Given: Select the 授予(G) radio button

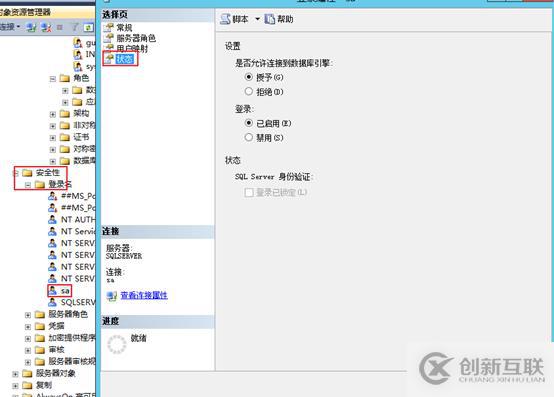Looking at the screenshot, I should pyautogui.click(x=249, y=77).
